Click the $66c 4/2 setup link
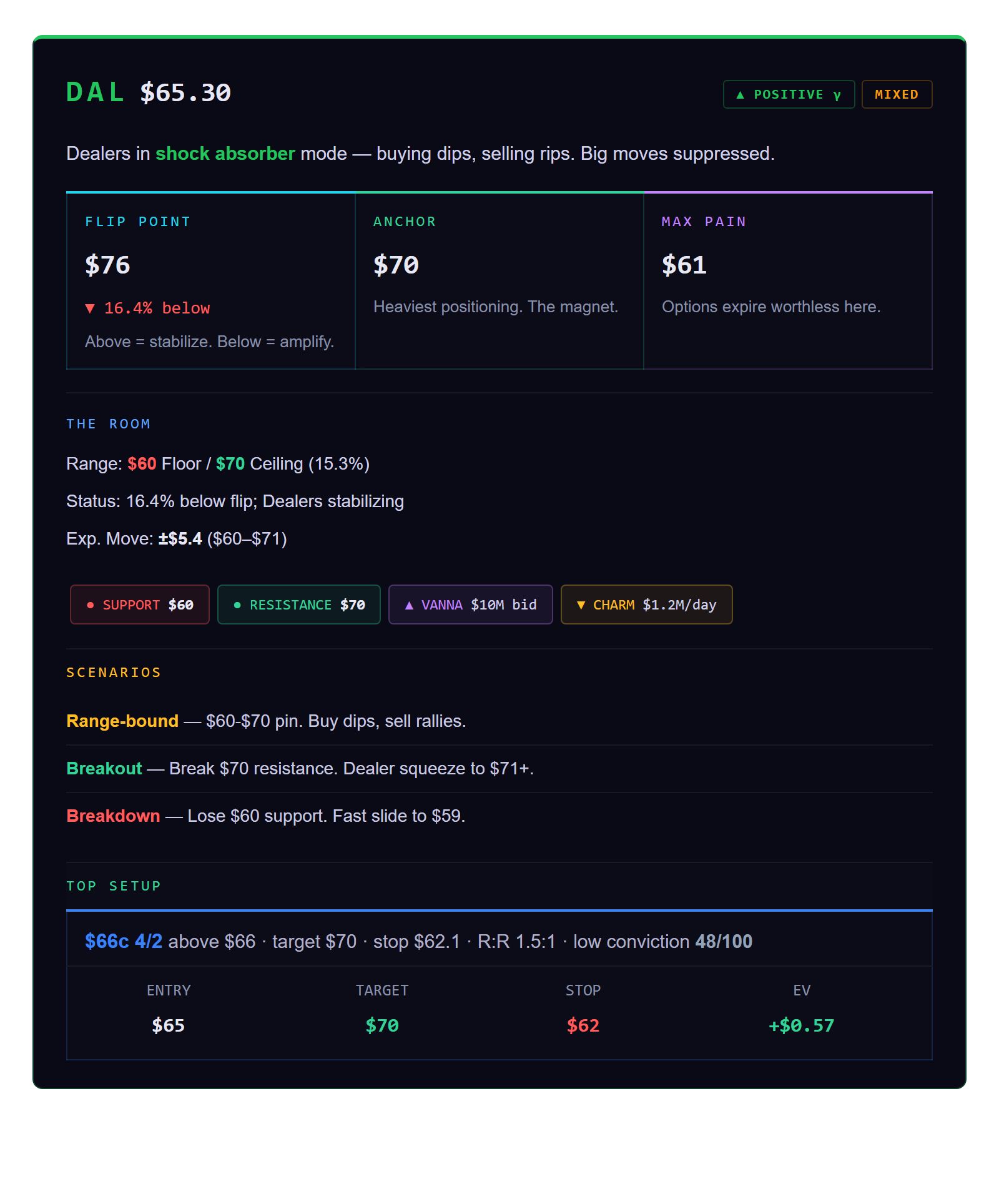This screenshot has height=1204, width=999. (124, 941)
